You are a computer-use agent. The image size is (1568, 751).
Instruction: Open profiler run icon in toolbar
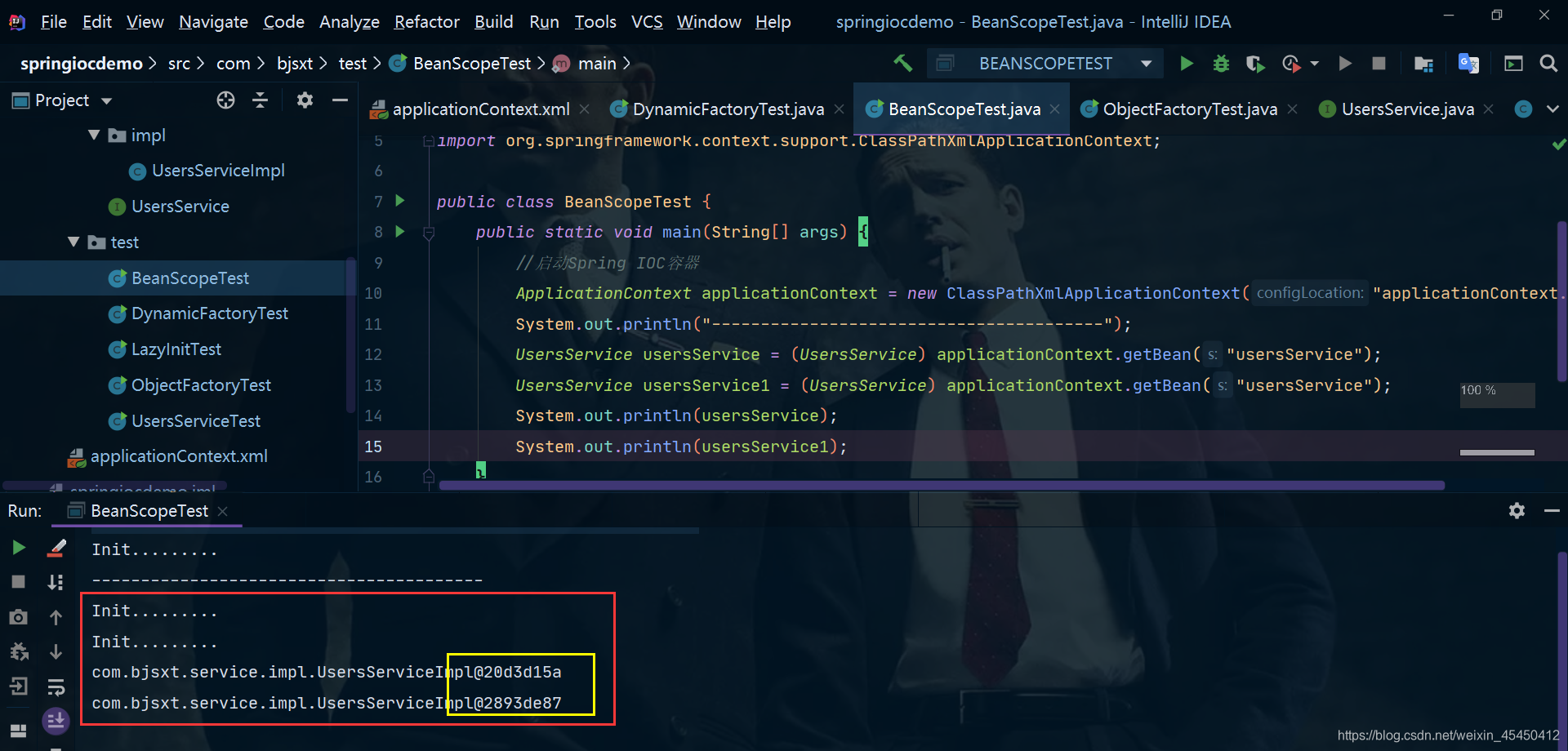[x=1291, y=64]
